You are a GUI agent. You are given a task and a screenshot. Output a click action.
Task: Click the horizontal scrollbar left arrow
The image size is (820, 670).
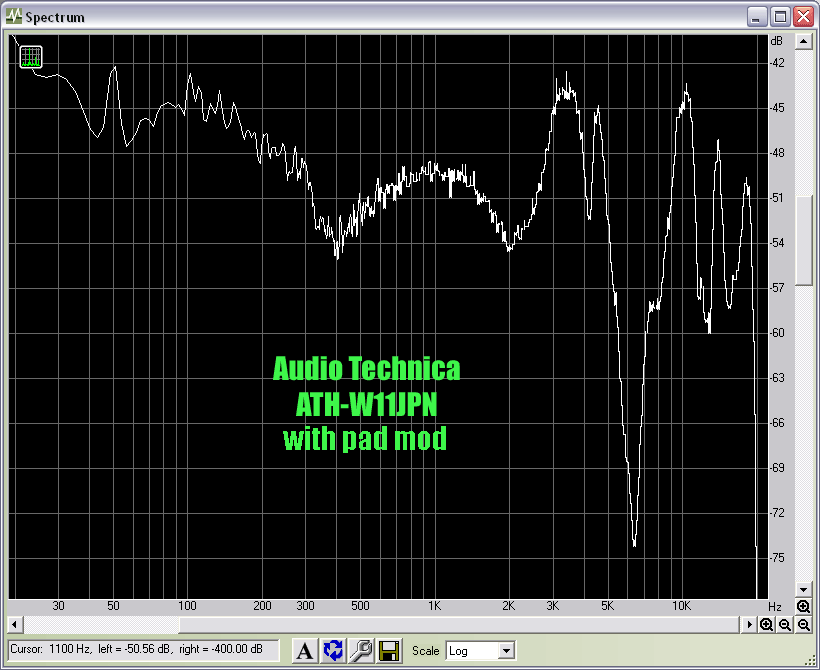(15, 624)
